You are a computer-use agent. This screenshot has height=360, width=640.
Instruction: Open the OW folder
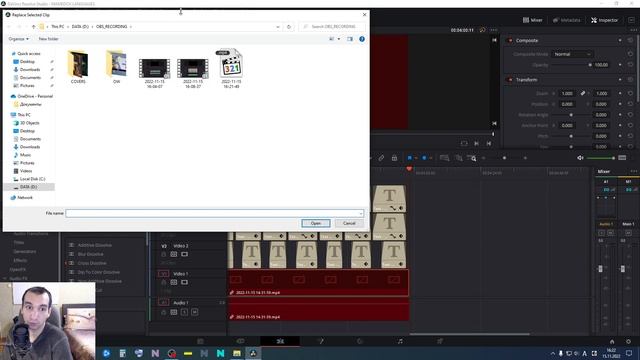(116, 67)
